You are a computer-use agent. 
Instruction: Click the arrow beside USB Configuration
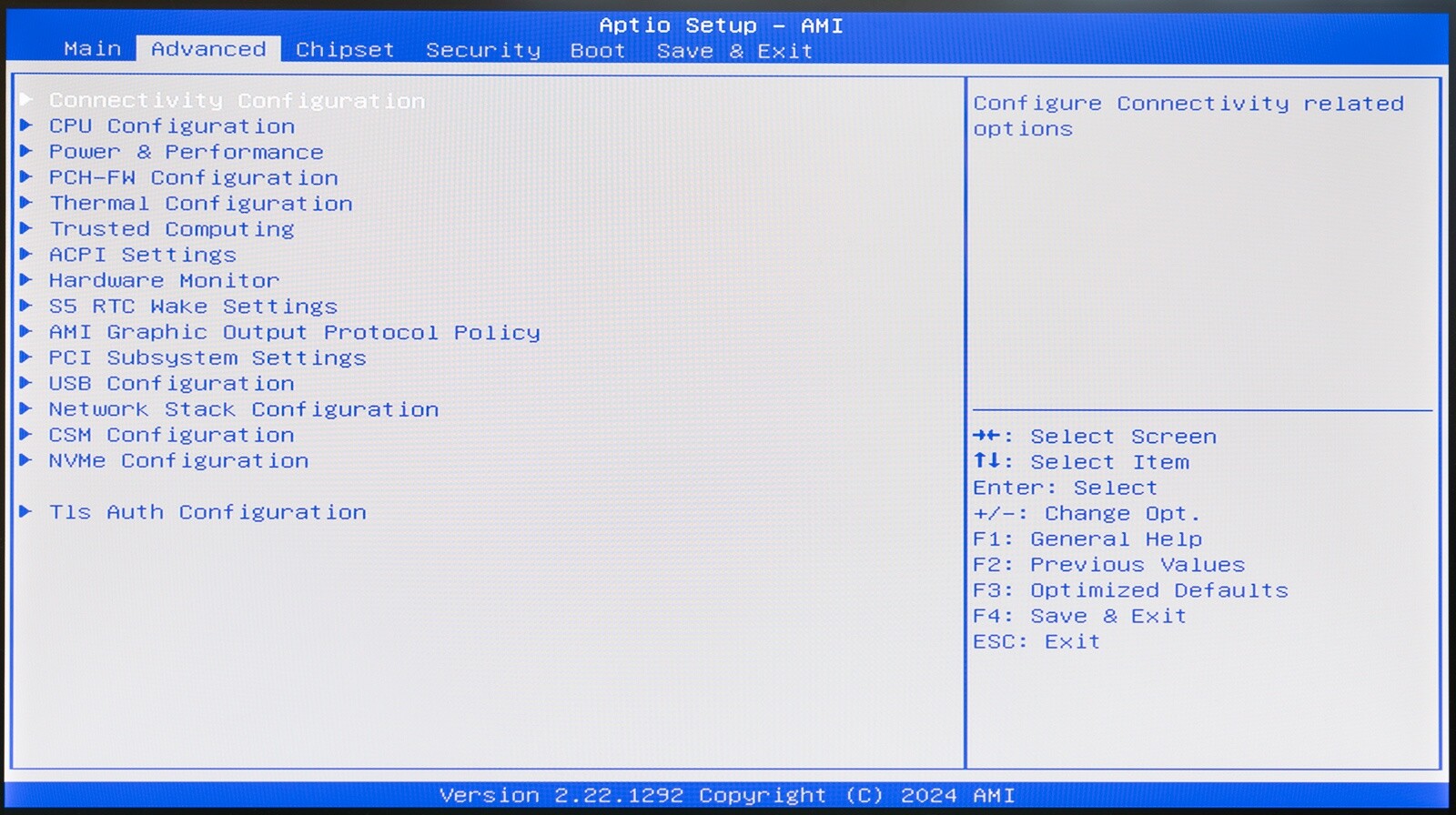26,382
